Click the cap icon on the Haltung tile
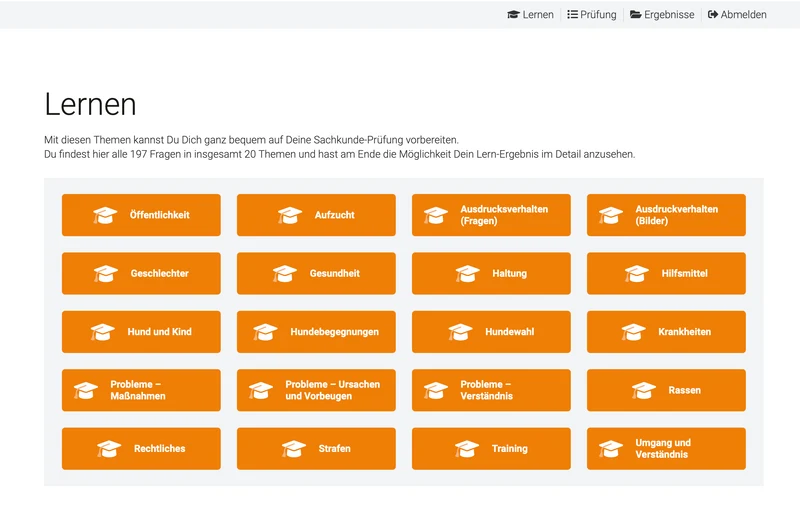The image size is (800, 510). [x=467, y=274]
